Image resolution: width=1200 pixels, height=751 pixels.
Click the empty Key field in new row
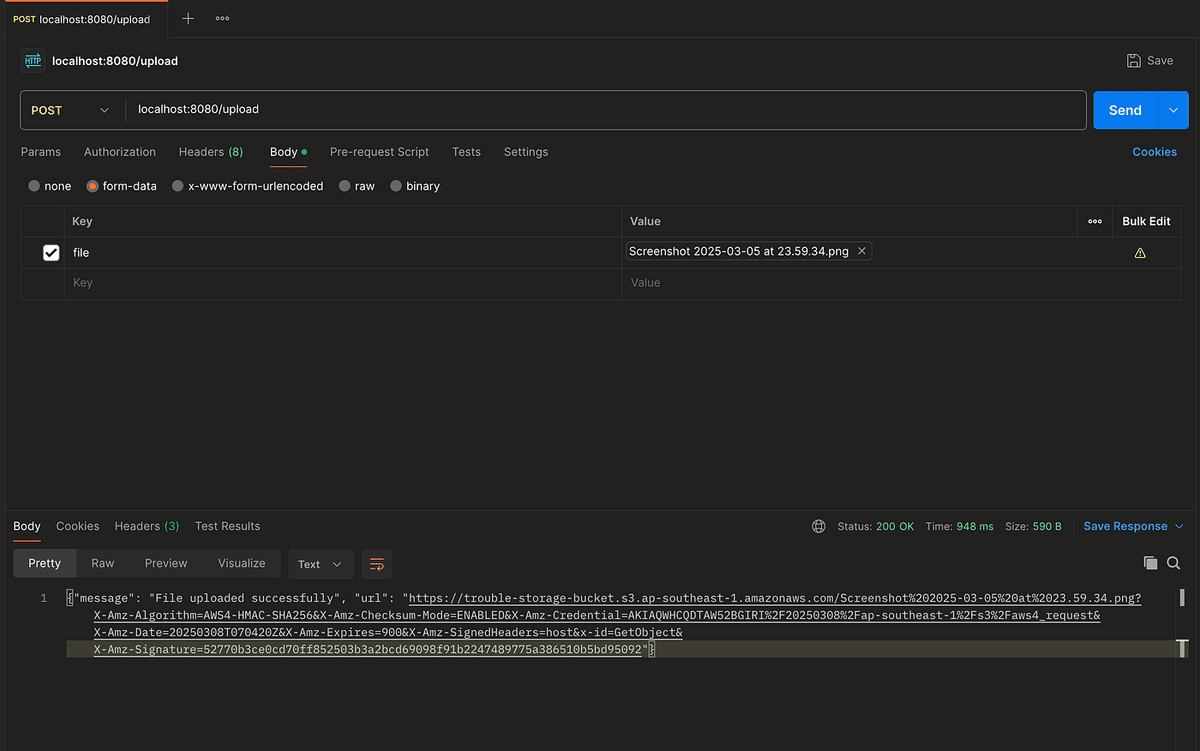pos(341,283)
